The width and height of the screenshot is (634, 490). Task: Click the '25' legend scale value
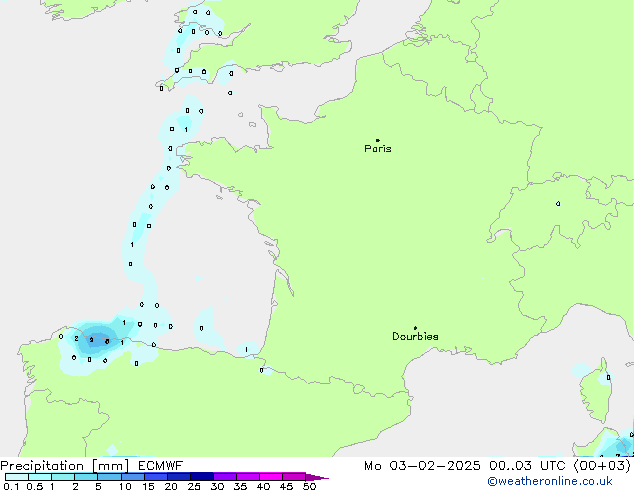pos(194,486)
